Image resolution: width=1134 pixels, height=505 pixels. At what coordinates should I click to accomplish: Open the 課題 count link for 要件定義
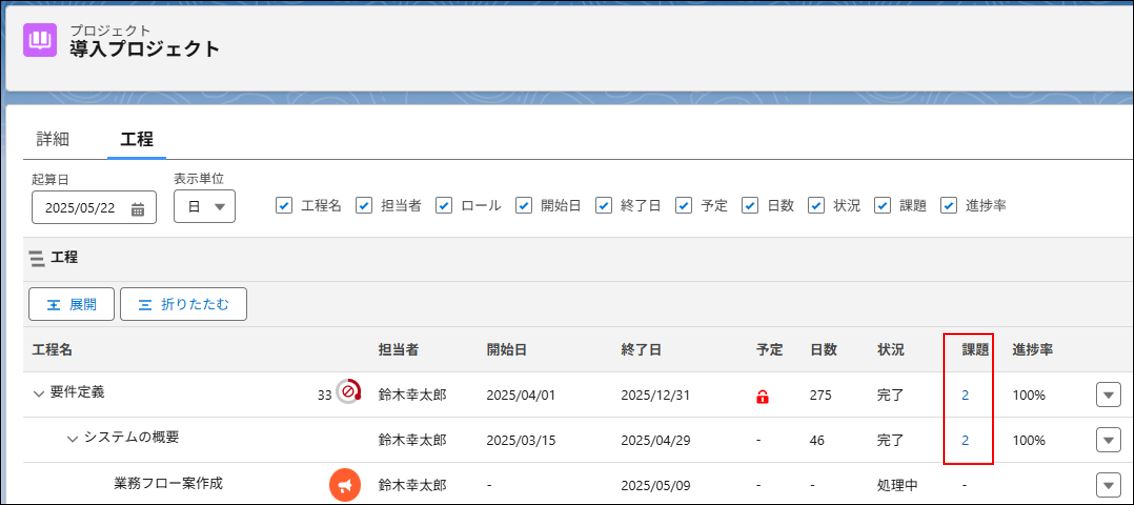pos(965,395)
